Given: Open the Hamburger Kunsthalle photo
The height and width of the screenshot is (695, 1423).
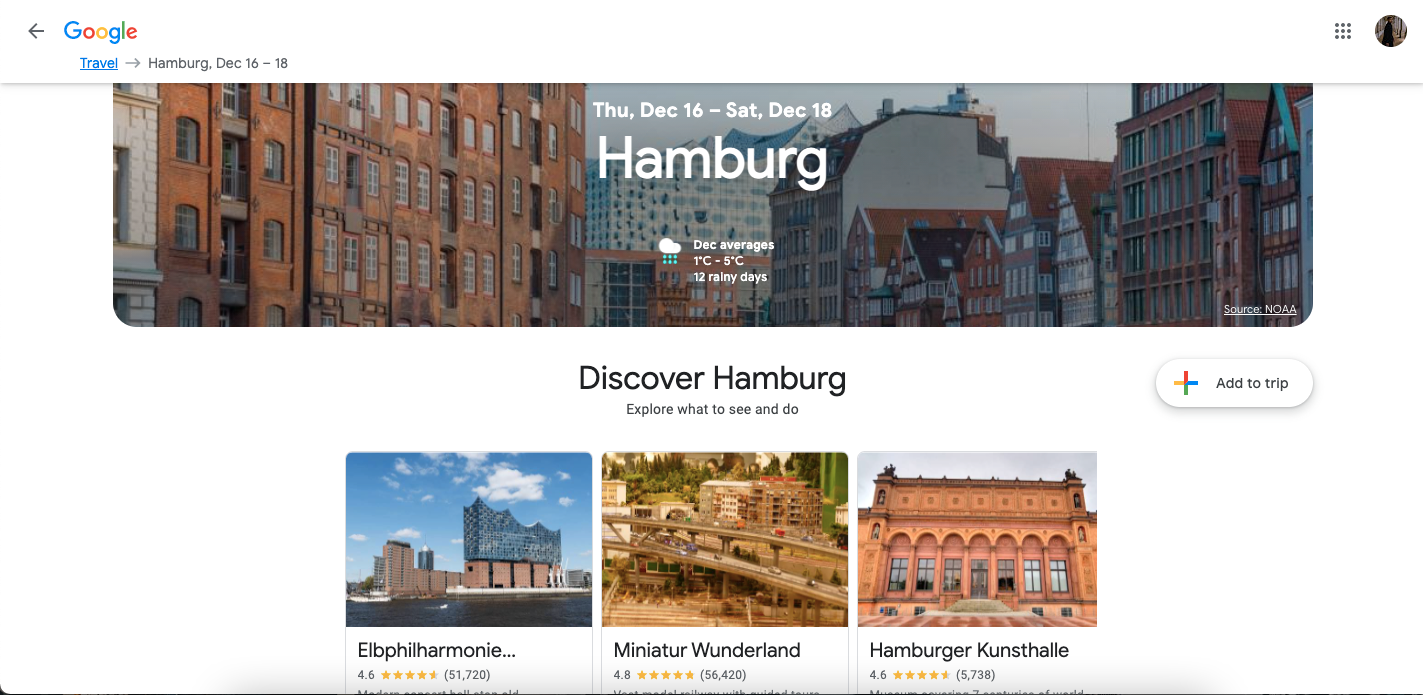Looking at the screenshot, I should click(x=977, y=539).
